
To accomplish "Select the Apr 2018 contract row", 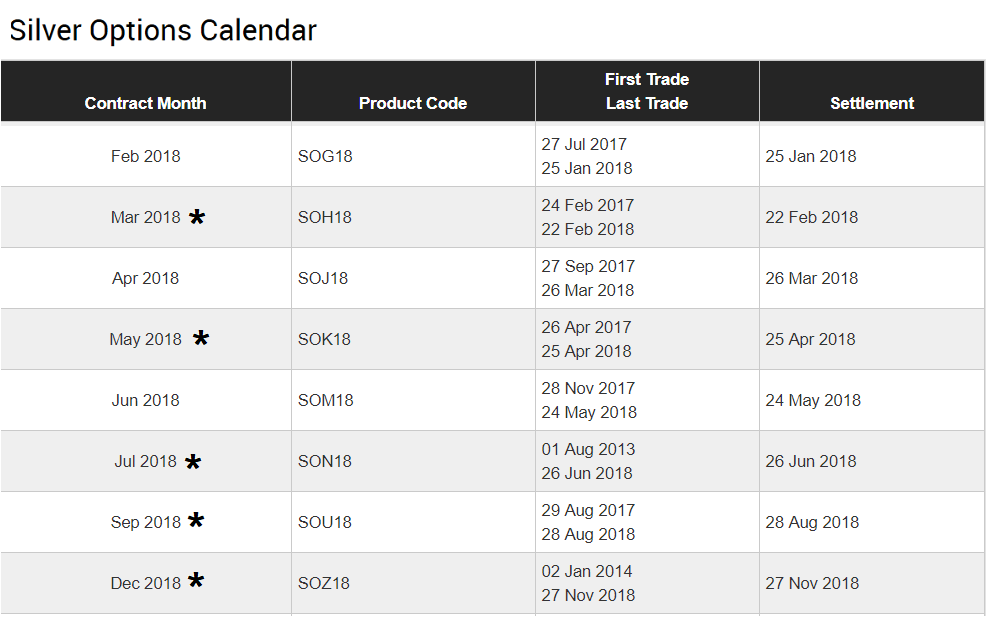I will tap(145, 278).
